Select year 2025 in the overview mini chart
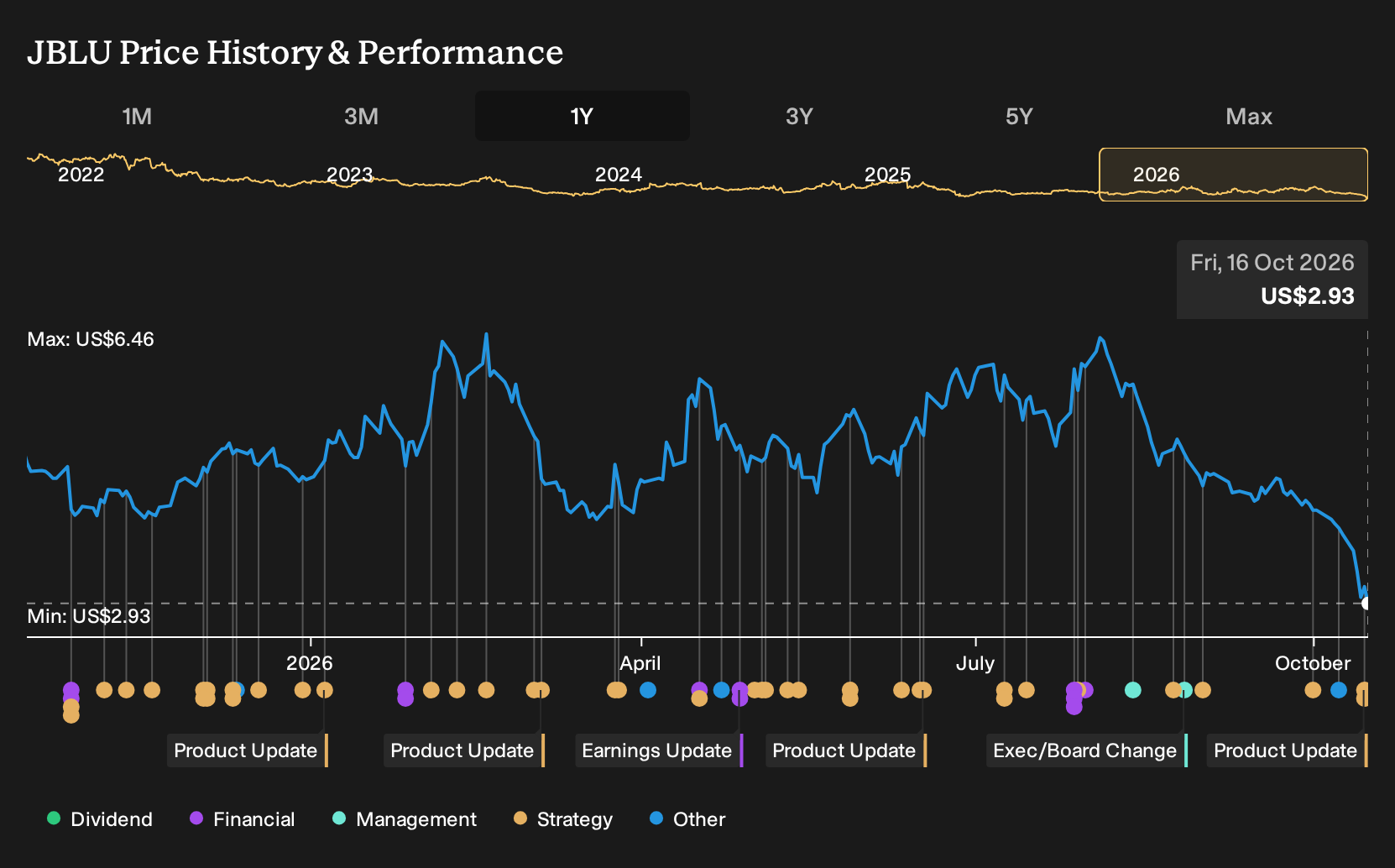 pyautogui.click(x=887, y=175)
